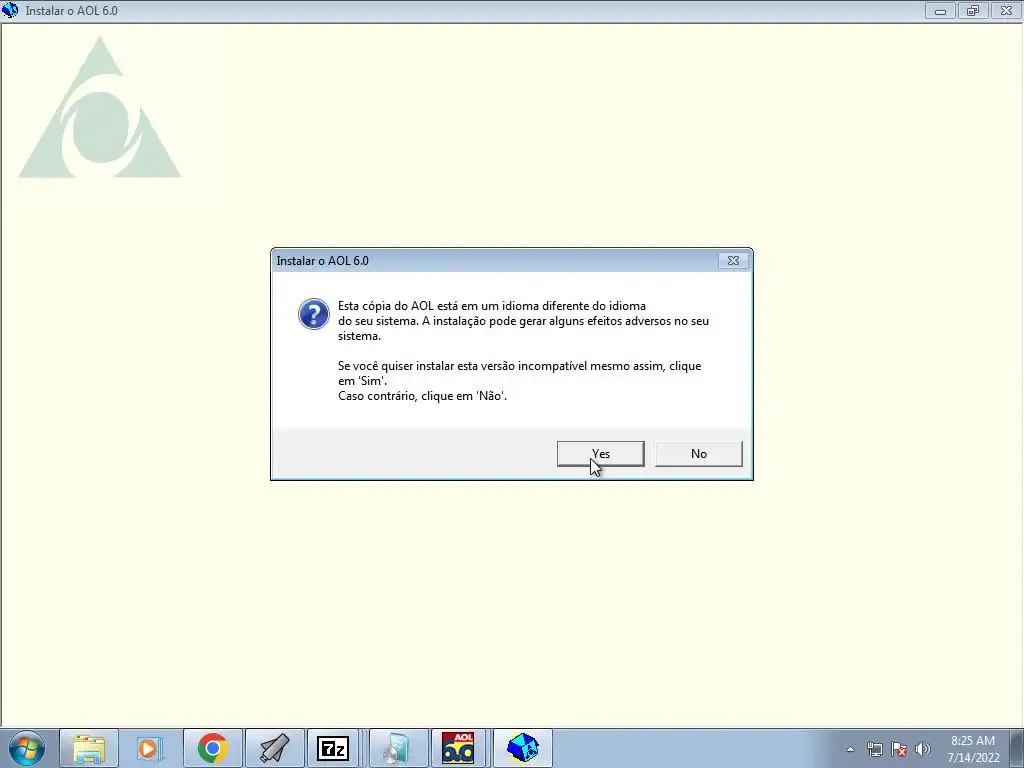Close the main Instalar o AOL window
The height and width of the screenshot is (768, 1024).
click(1006, 10)
